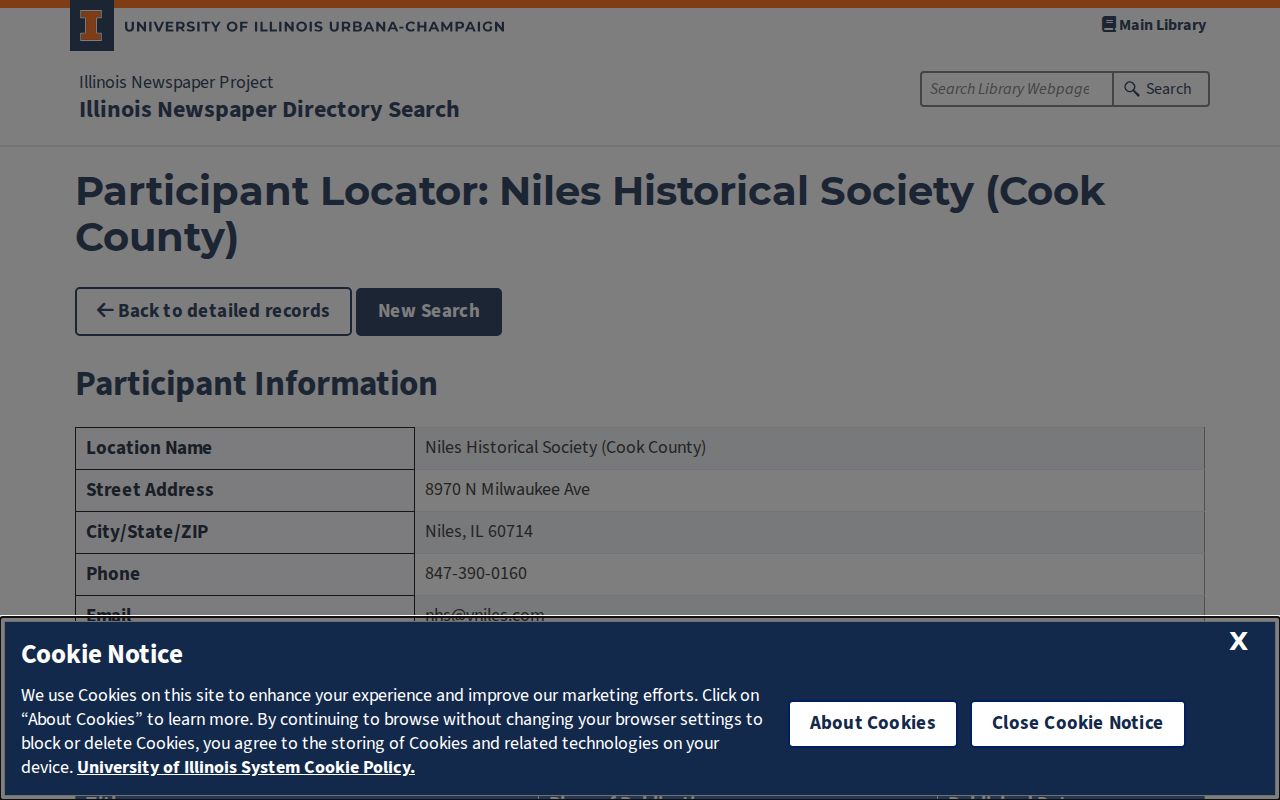Click the Participant Information heading
Screen dimensions: 1280x800
[256, 383]
